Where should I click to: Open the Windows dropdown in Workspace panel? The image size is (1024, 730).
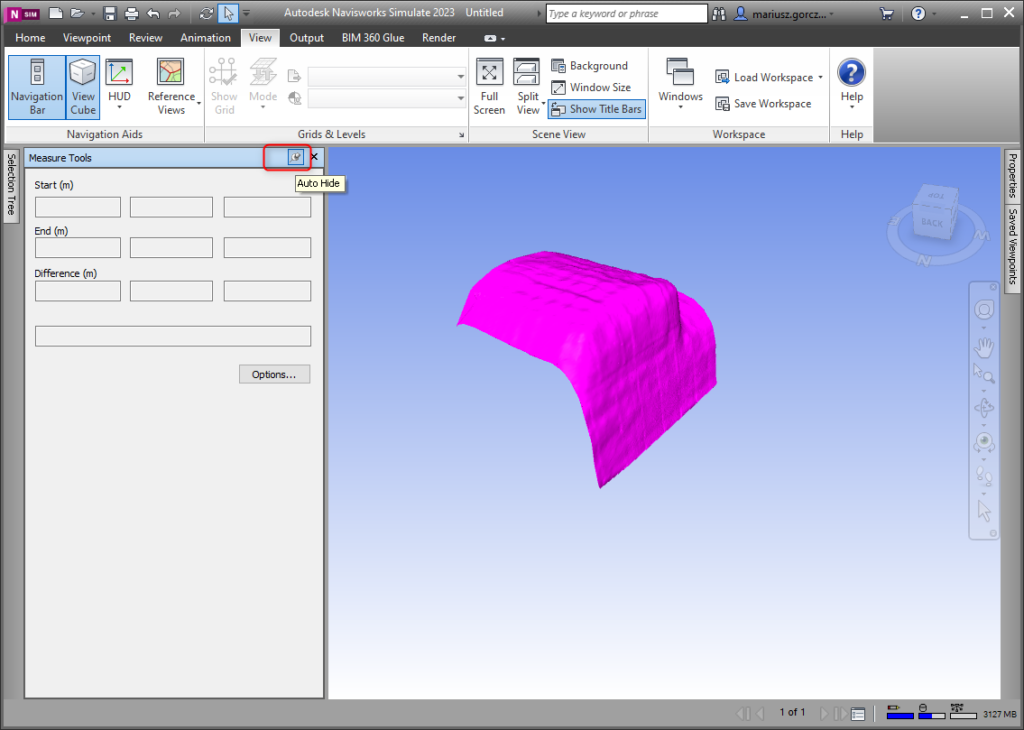[x=680, y=86]
